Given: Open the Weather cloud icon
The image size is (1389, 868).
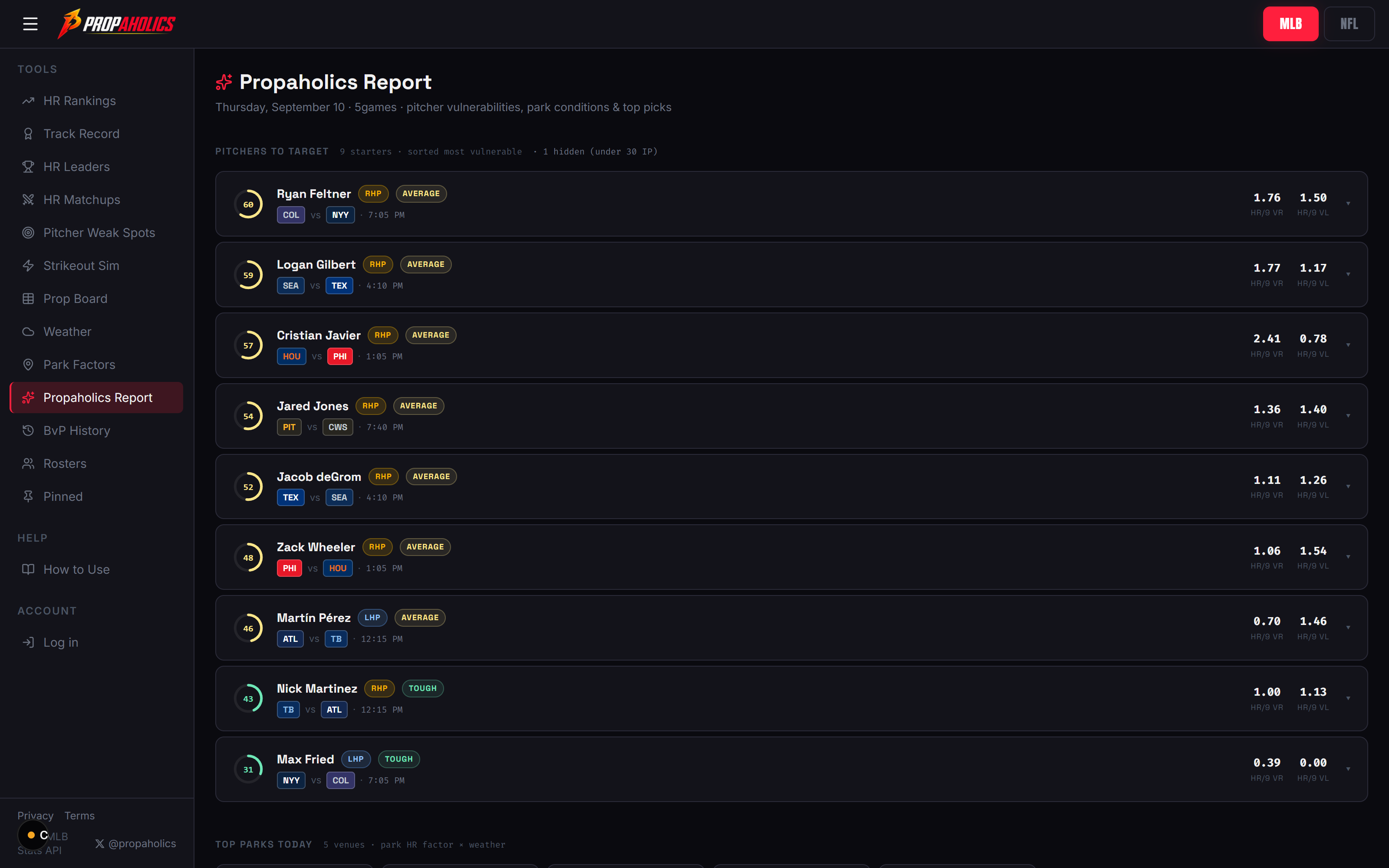Looking at the screenshot, I should (x=28, y=332).
